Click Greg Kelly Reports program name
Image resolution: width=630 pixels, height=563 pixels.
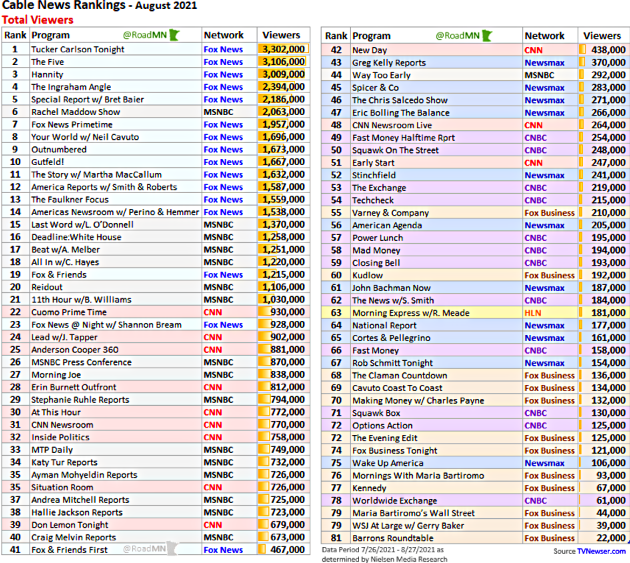(389, 63)
